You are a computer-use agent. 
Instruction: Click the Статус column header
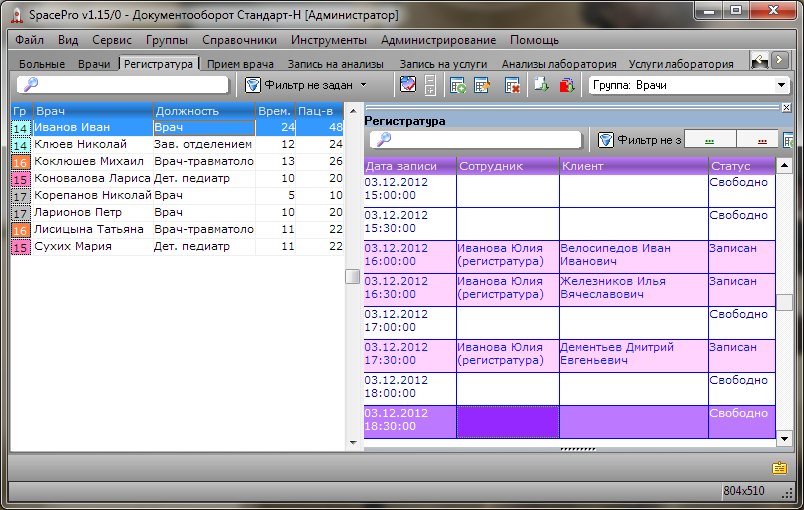(x=742, y=166)
